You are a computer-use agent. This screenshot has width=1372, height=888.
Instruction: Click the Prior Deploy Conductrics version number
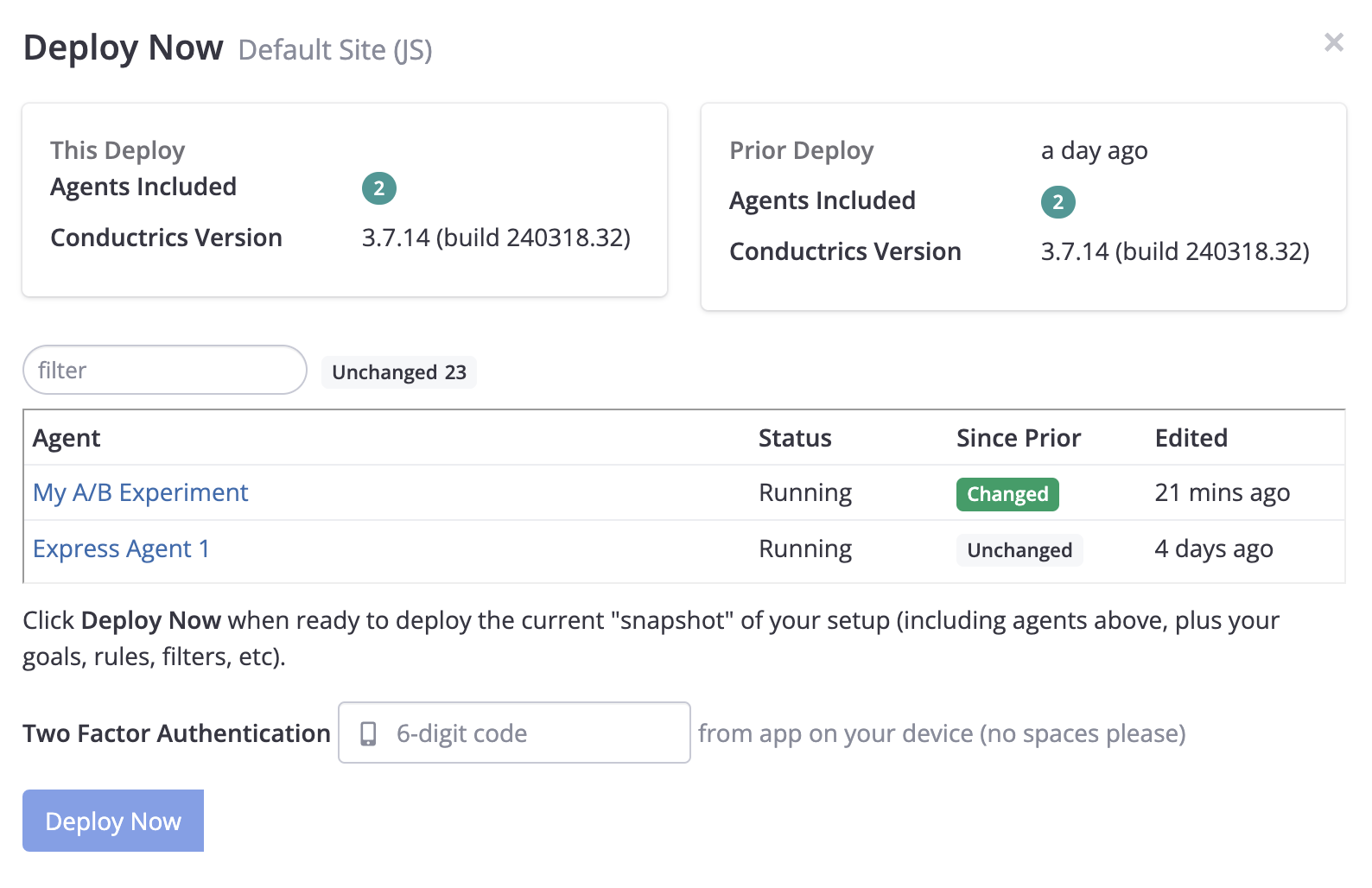click(1174, 252)
